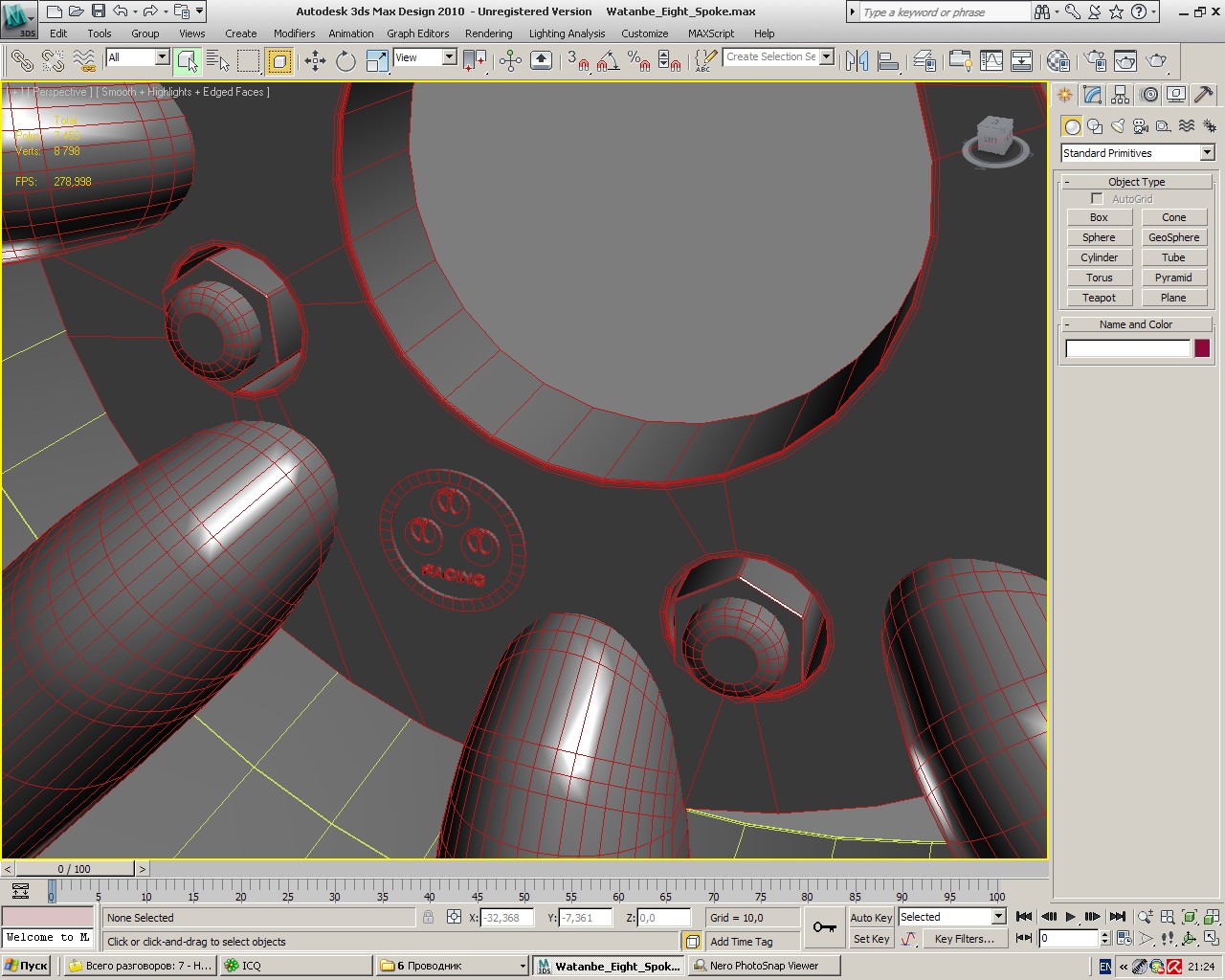
Task: Click the time slider 0 / 100 handle
Action: pos(75,869)
